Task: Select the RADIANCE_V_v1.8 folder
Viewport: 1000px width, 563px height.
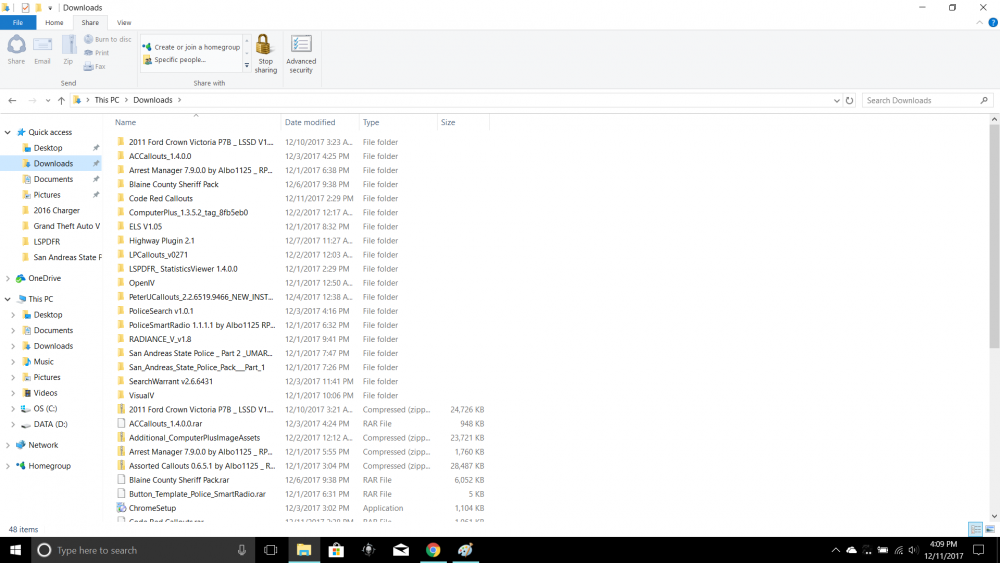Action: click(x=159, y=339)
